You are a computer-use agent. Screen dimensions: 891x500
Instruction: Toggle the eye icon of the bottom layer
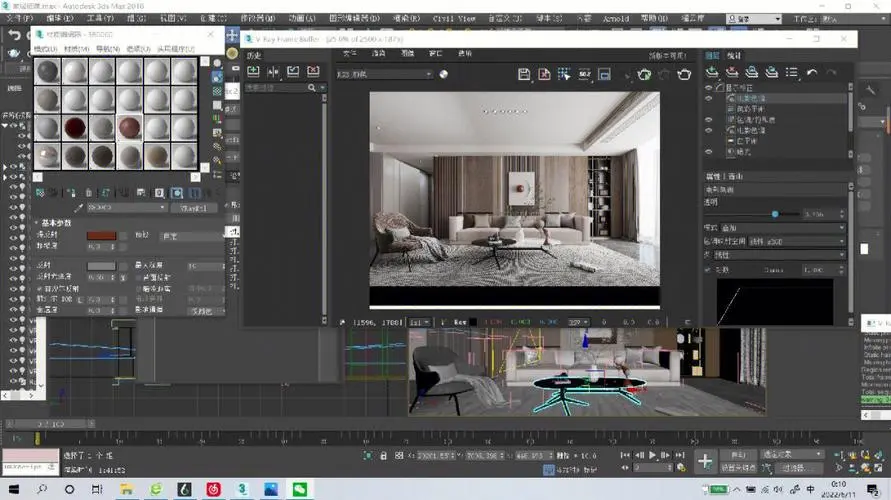709,152
